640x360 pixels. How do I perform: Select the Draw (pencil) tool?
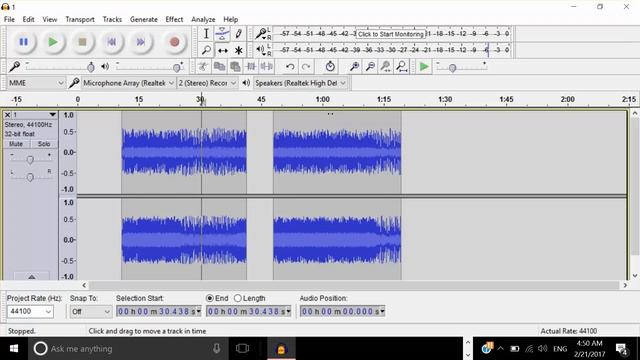pyautogui.click(x=239, y=34)
